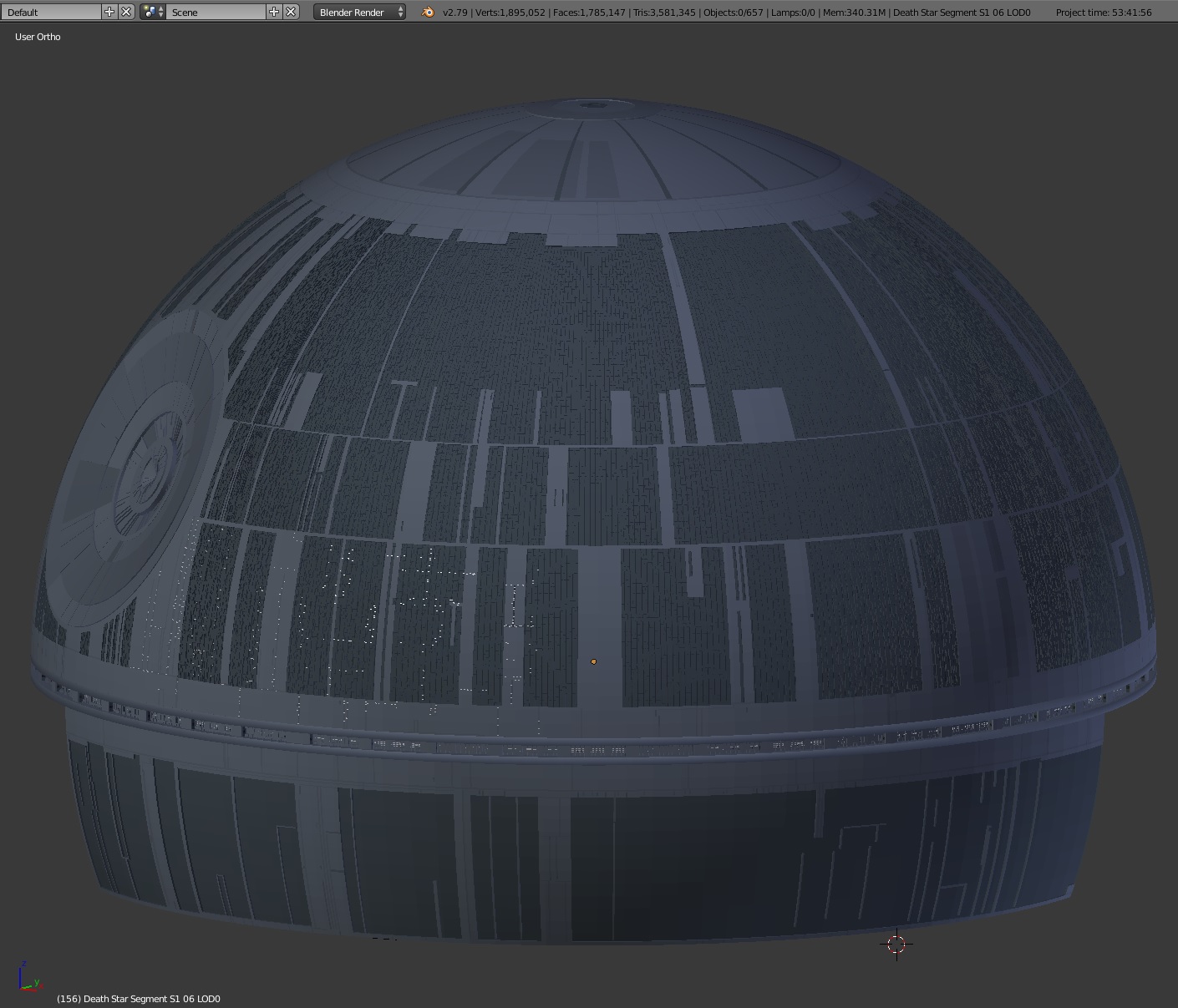This screenshot has height=1008, width=1178.
Task: Click the Default screen layout name field
Action: pyautogui.click(x=52, y=12)
